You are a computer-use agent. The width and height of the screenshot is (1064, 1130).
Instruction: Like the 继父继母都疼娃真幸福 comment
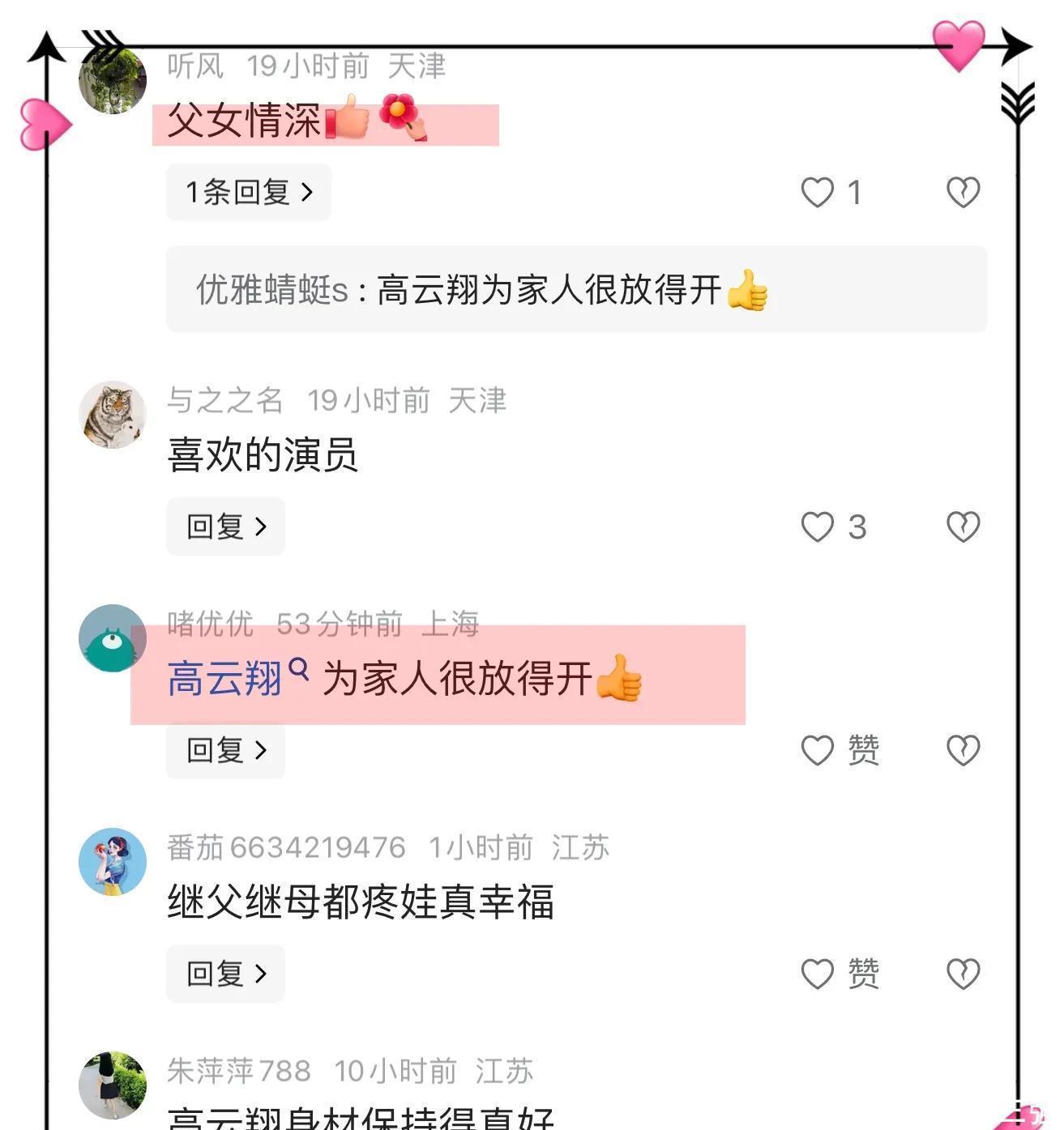(x=817, y=974)
